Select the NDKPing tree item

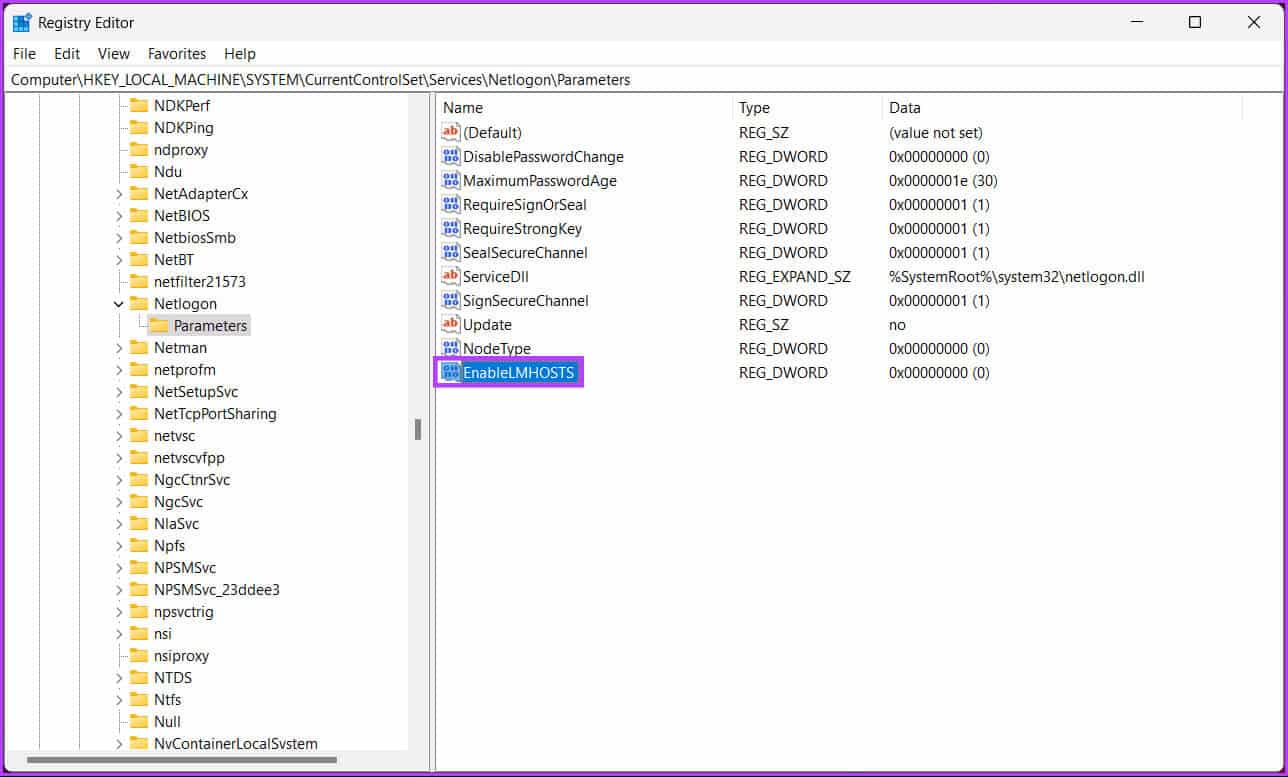point(184,128)
